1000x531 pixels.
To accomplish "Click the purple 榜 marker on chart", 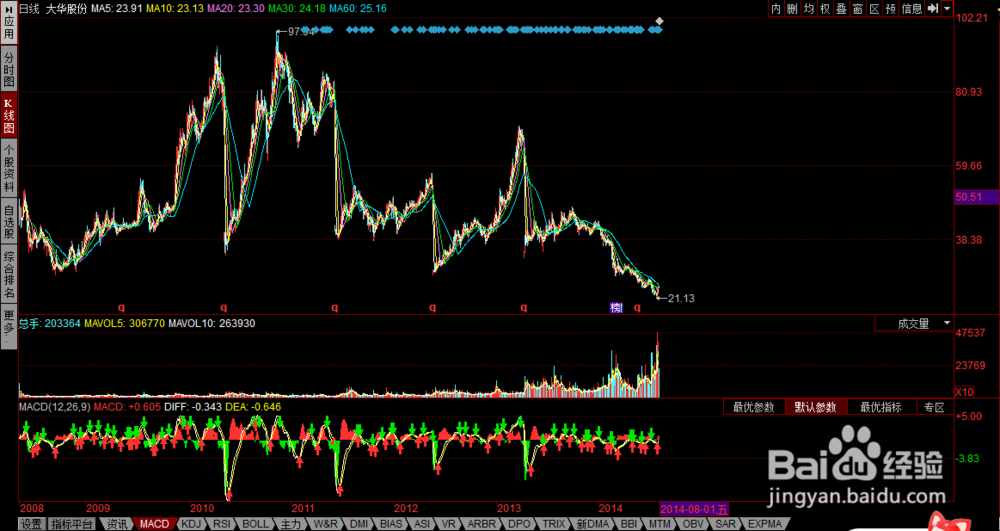I will tap(615, 308).
